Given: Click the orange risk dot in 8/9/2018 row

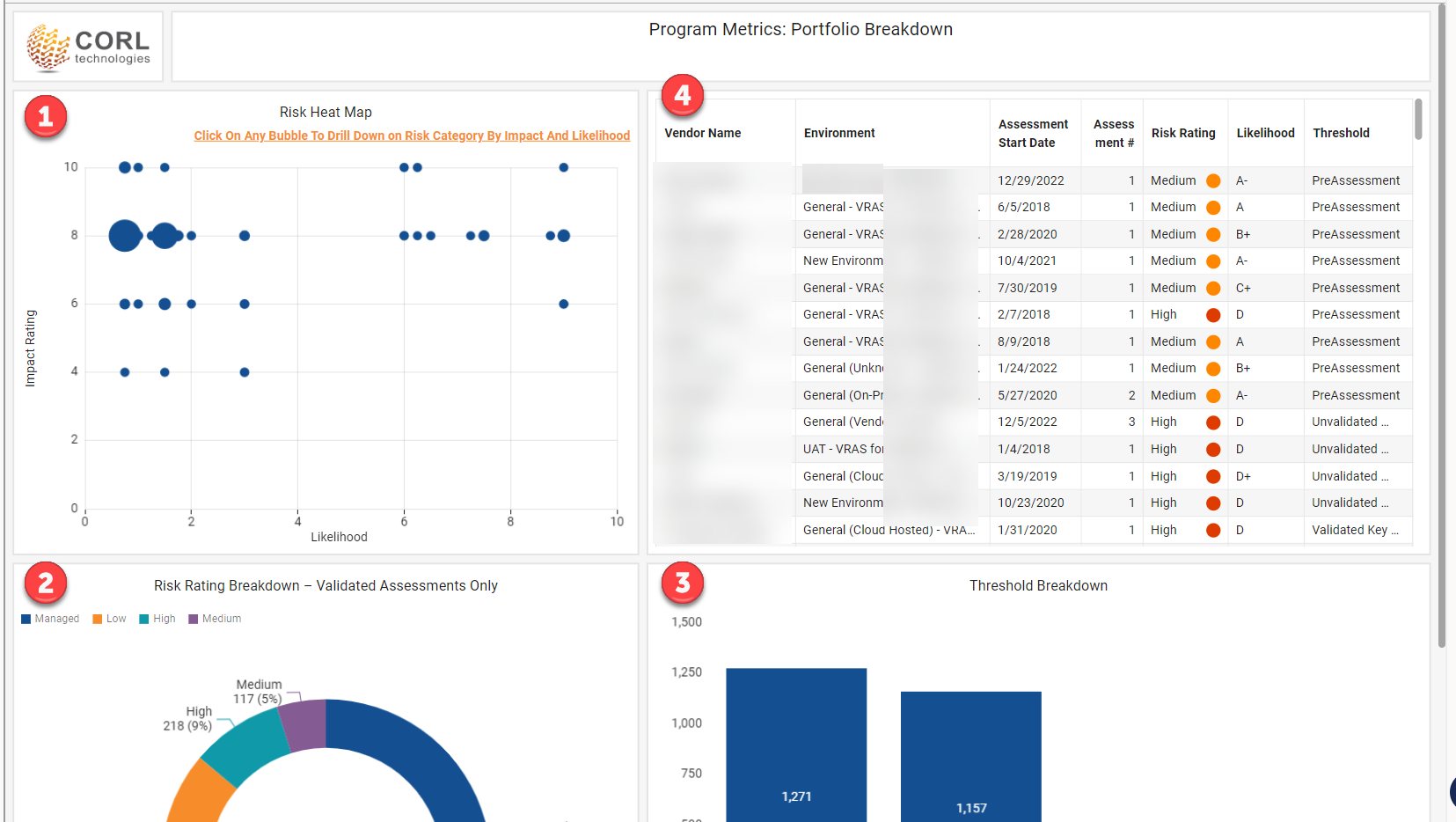Looking at the screenshot, I should pos(1213,341).
